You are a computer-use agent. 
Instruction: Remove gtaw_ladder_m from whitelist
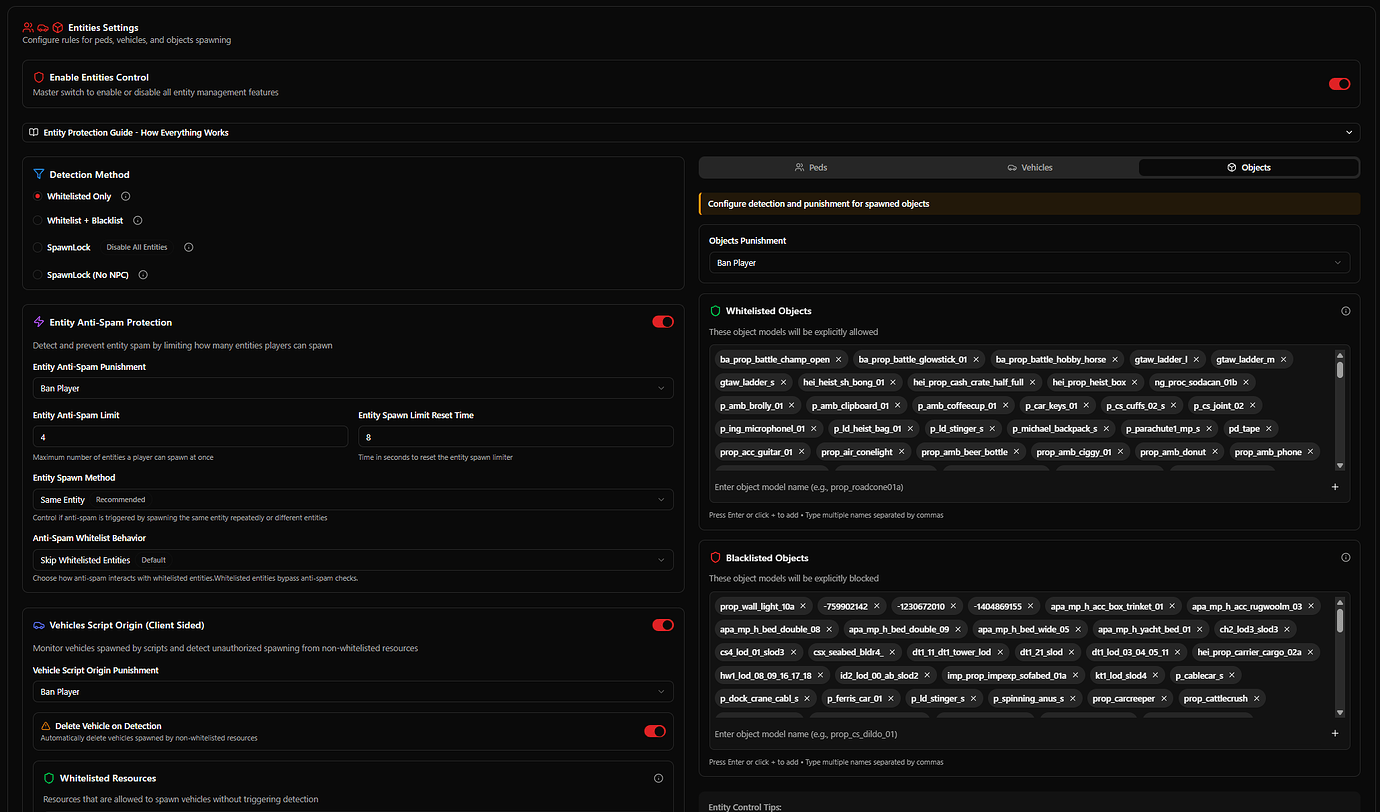tap(1284, 359)
